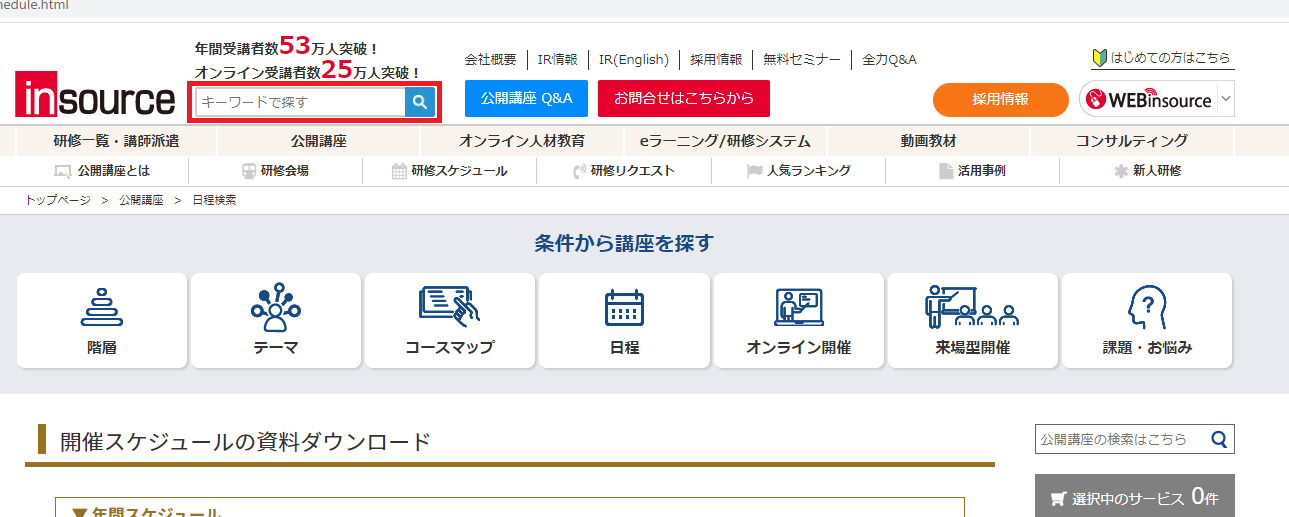Click the 課題・お悩み question head card
This screenshot has height=517, width=1289.
click(1146, 320)
